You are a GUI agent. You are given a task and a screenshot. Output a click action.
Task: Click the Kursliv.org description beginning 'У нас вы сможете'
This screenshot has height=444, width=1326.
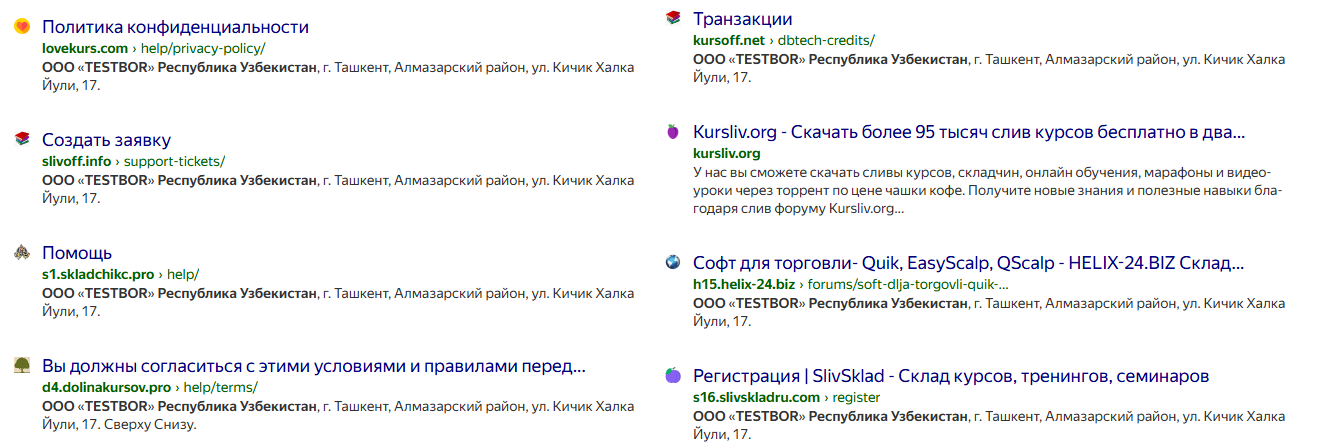(x=987, y=190)
